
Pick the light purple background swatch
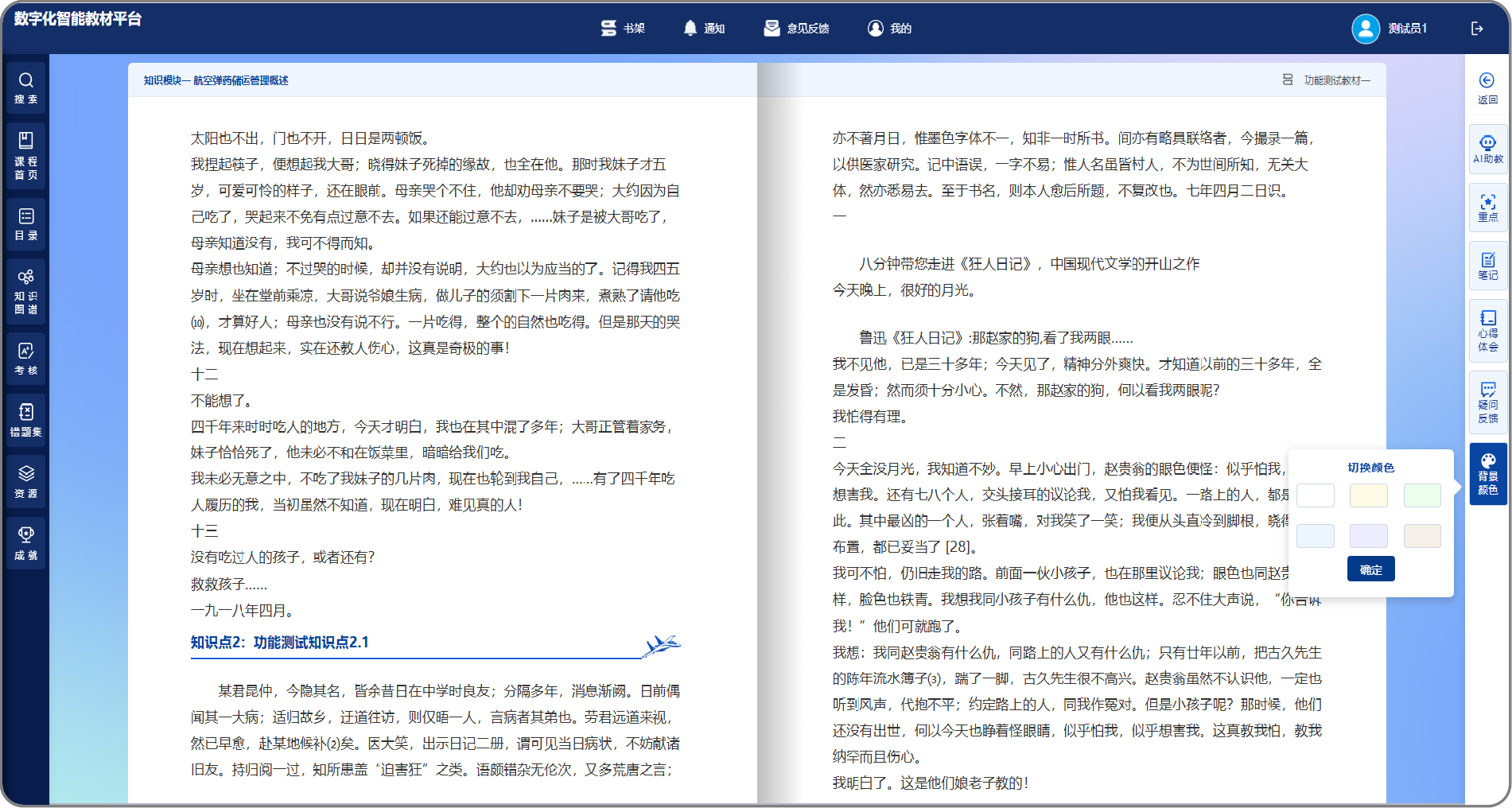click(x=1369, y=536)
